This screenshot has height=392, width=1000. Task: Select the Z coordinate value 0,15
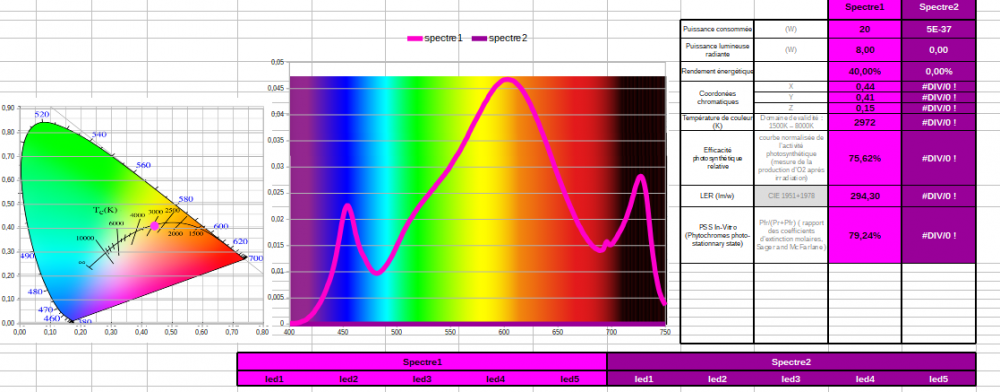coord(864,108)
